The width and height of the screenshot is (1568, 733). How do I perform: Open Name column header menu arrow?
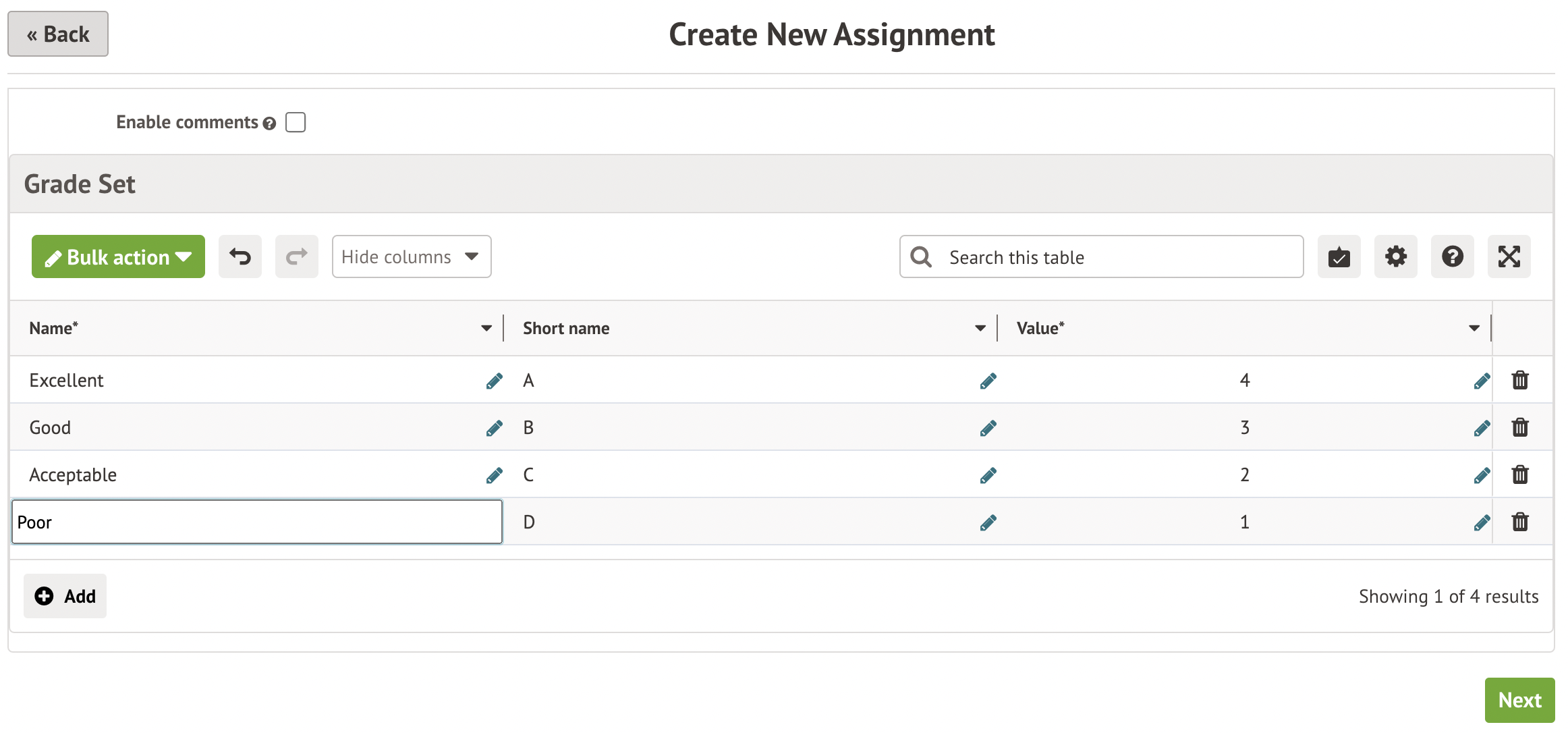486,328
